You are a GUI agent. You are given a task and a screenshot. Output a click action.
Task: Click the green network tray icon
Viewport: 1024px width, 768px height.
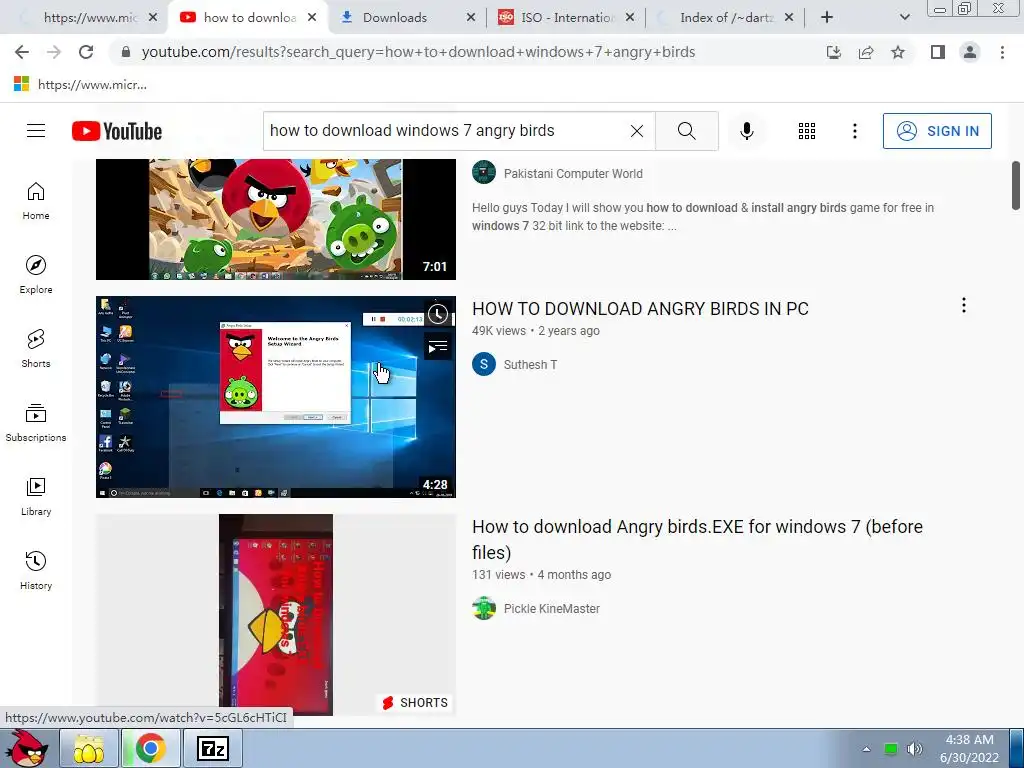[x=890, y=749]
